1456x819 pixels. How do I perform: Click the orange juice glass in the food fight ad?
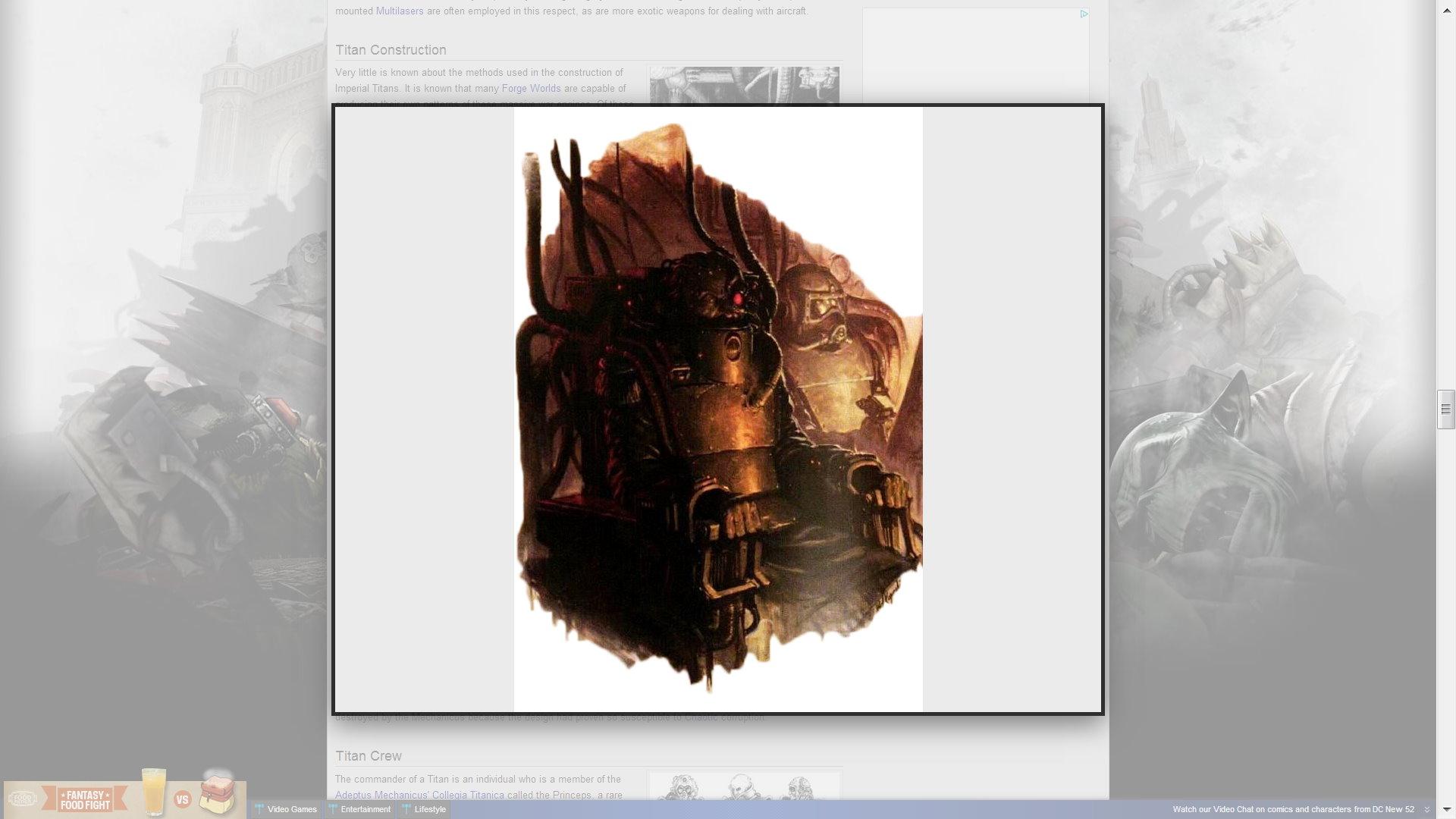pos(154,792)
